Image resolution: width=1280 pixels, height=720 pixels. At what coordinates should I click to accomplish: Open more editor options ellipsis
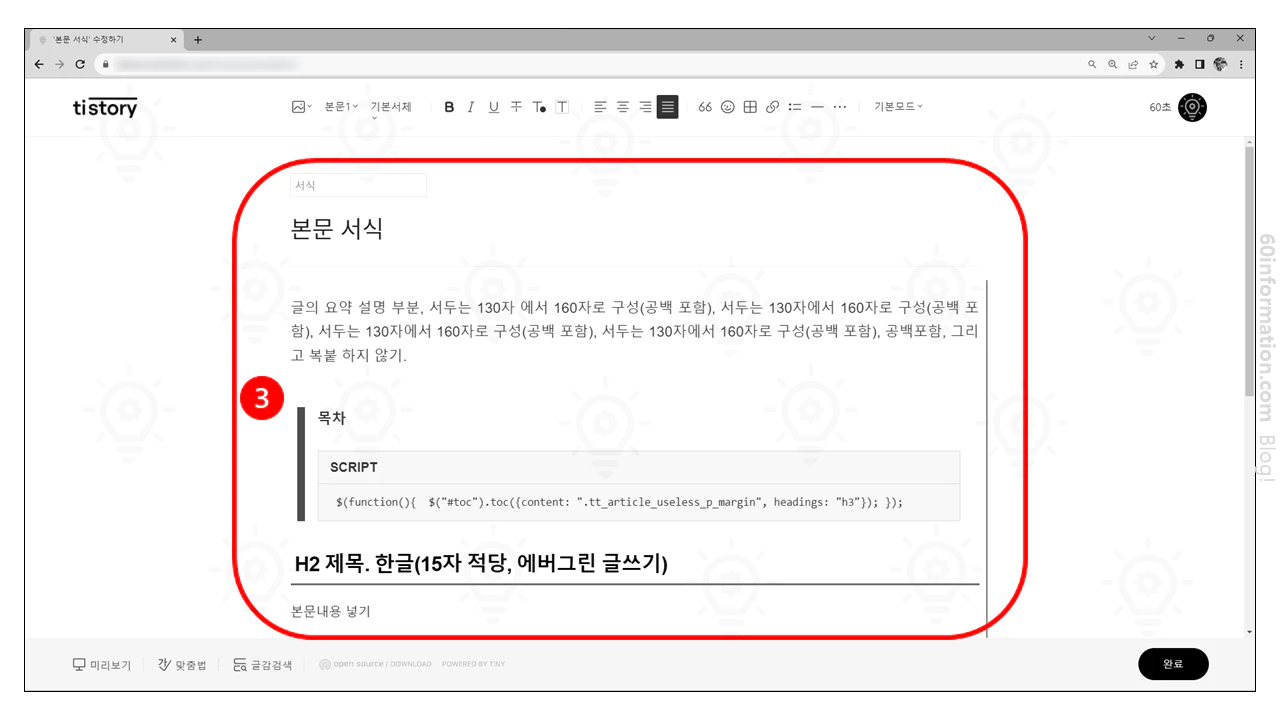click(x=840, y=107)
